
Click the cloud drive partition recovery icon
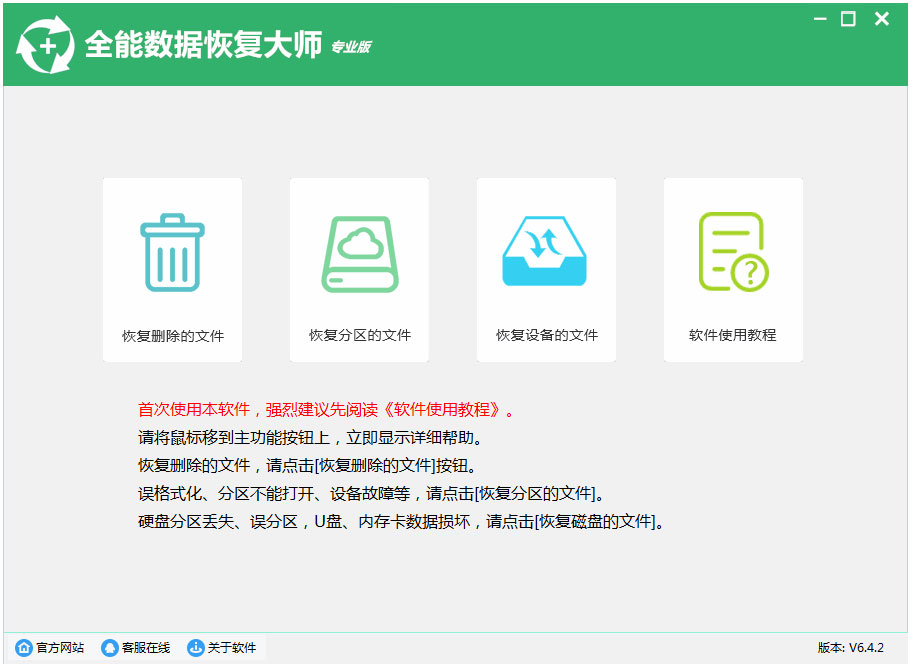tap(360, 254)
